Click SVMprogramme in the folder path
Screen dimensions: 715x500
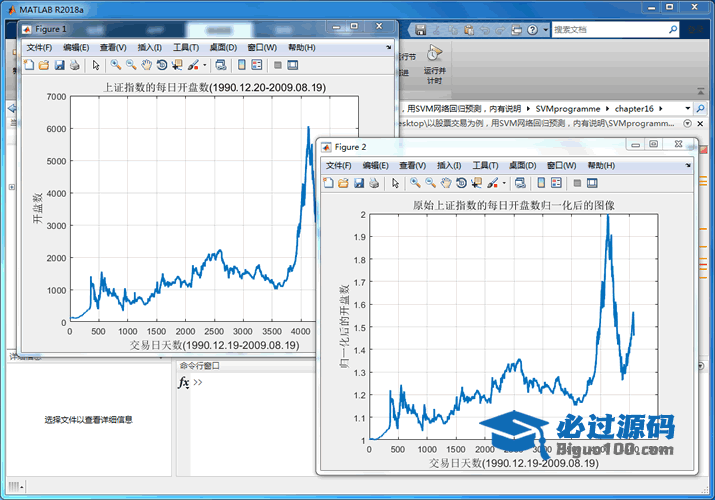coord(567,107)
